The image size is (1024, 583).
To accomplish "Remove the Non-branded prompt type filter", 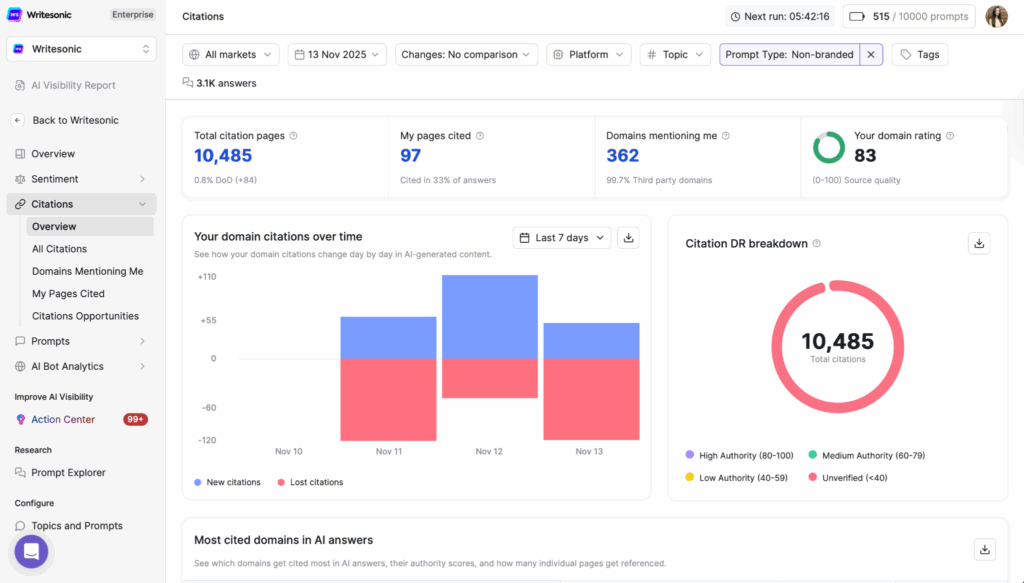I will pyautogui.click(x=871, y=54).
